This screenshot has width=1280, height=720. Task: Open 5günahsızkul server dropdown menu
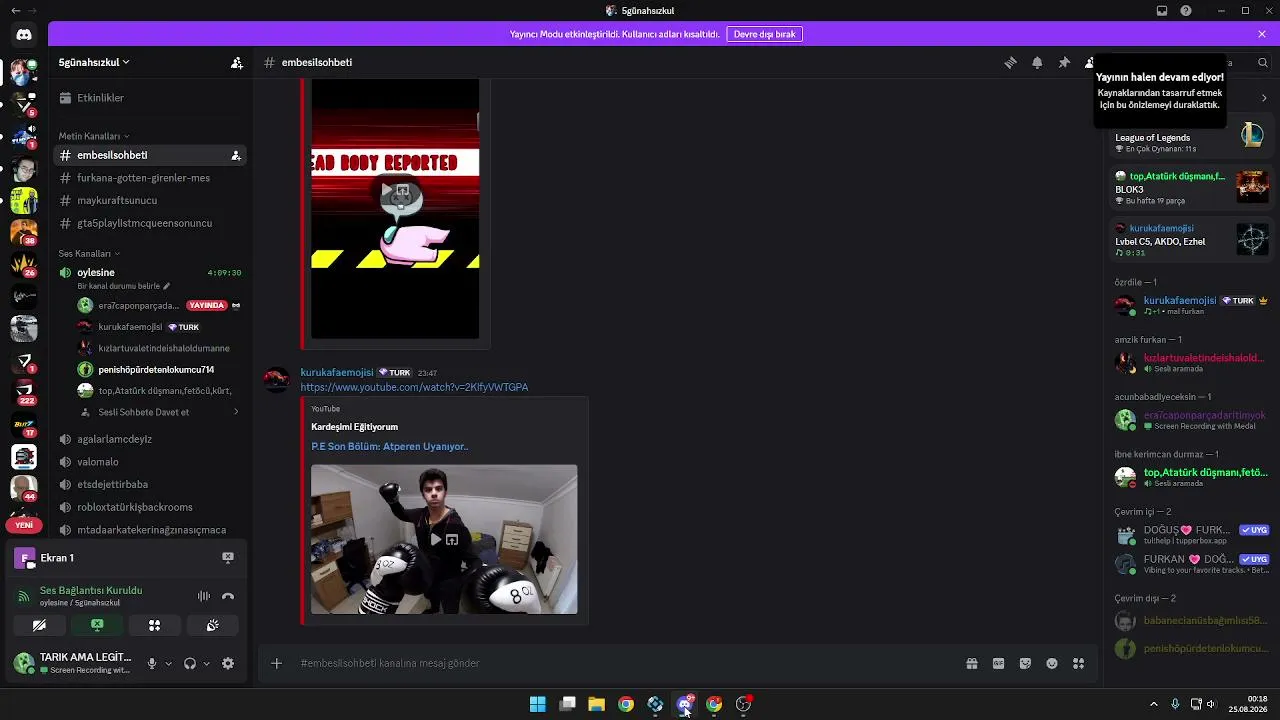pyautogui.click(x=94, y=62)
